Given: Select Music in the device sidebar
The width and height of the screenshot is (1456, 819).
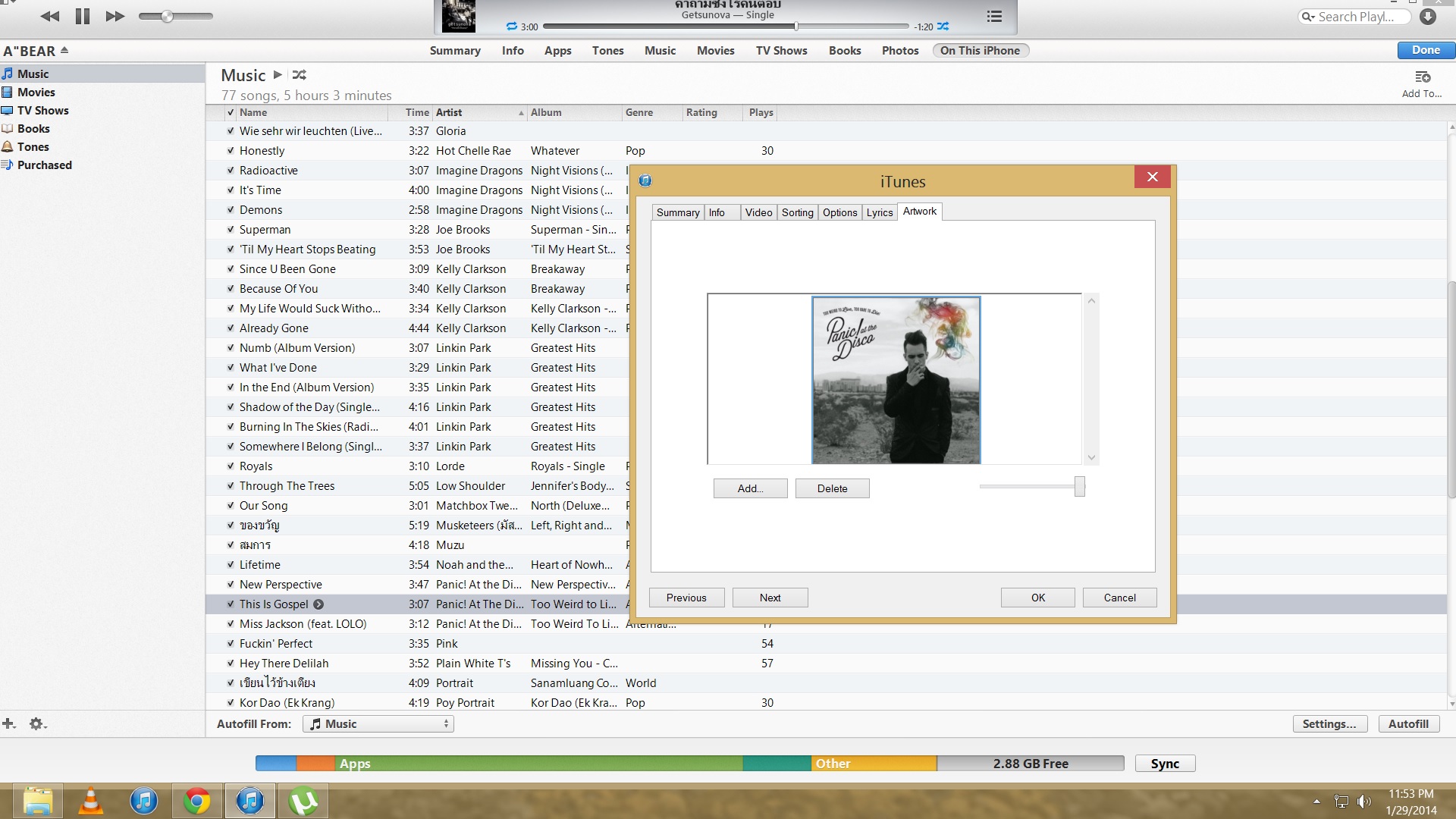Looking at the screenshot, I should pyautogui.click(x=102, y=74).
